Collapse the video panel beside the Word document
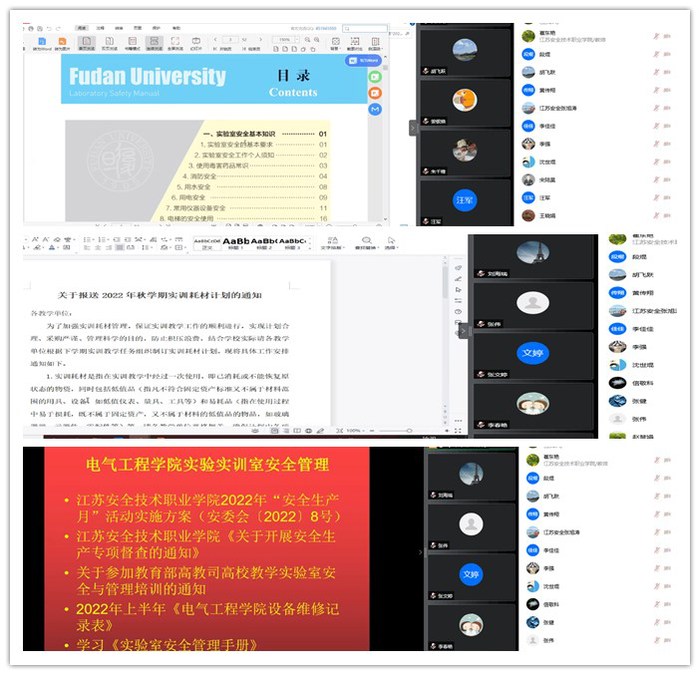699x675 pixels. [462, 332]
